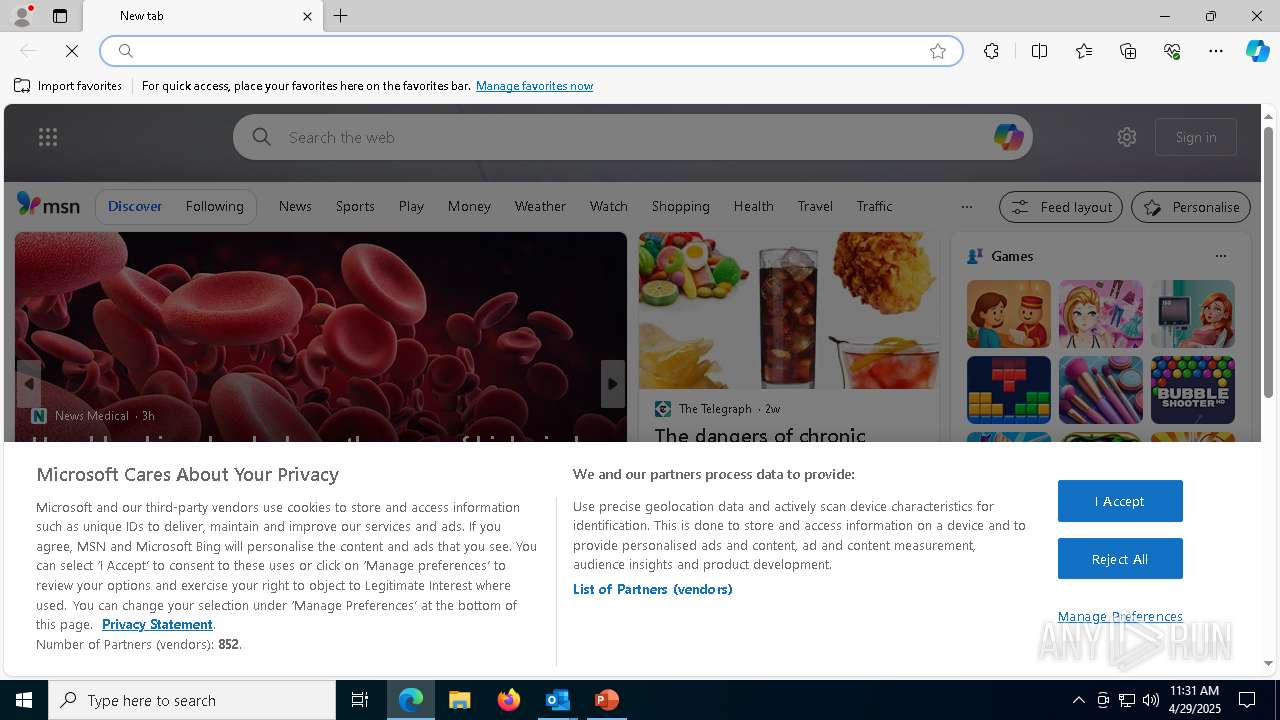
Task: Open Copilot sidebar icon
Action: [x=1257, y=51]
